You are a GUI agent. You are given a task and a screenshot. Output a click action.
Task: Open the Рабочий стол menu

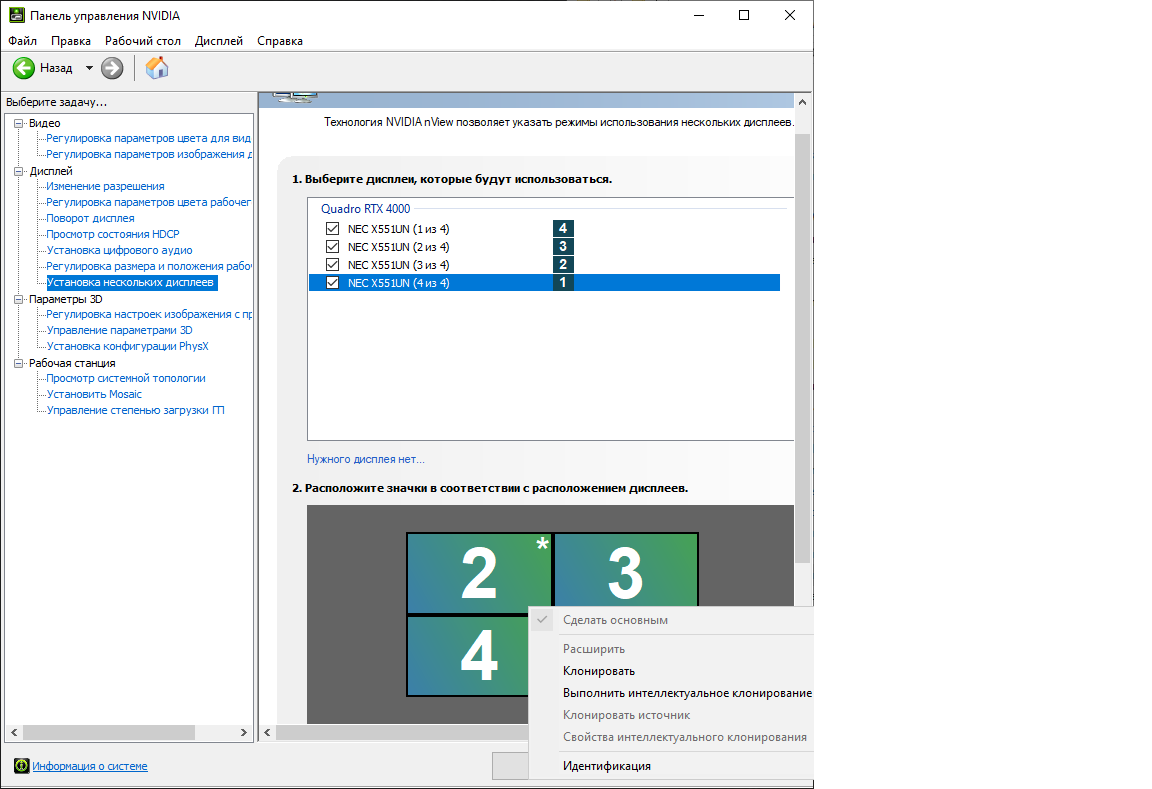point(143,41)
